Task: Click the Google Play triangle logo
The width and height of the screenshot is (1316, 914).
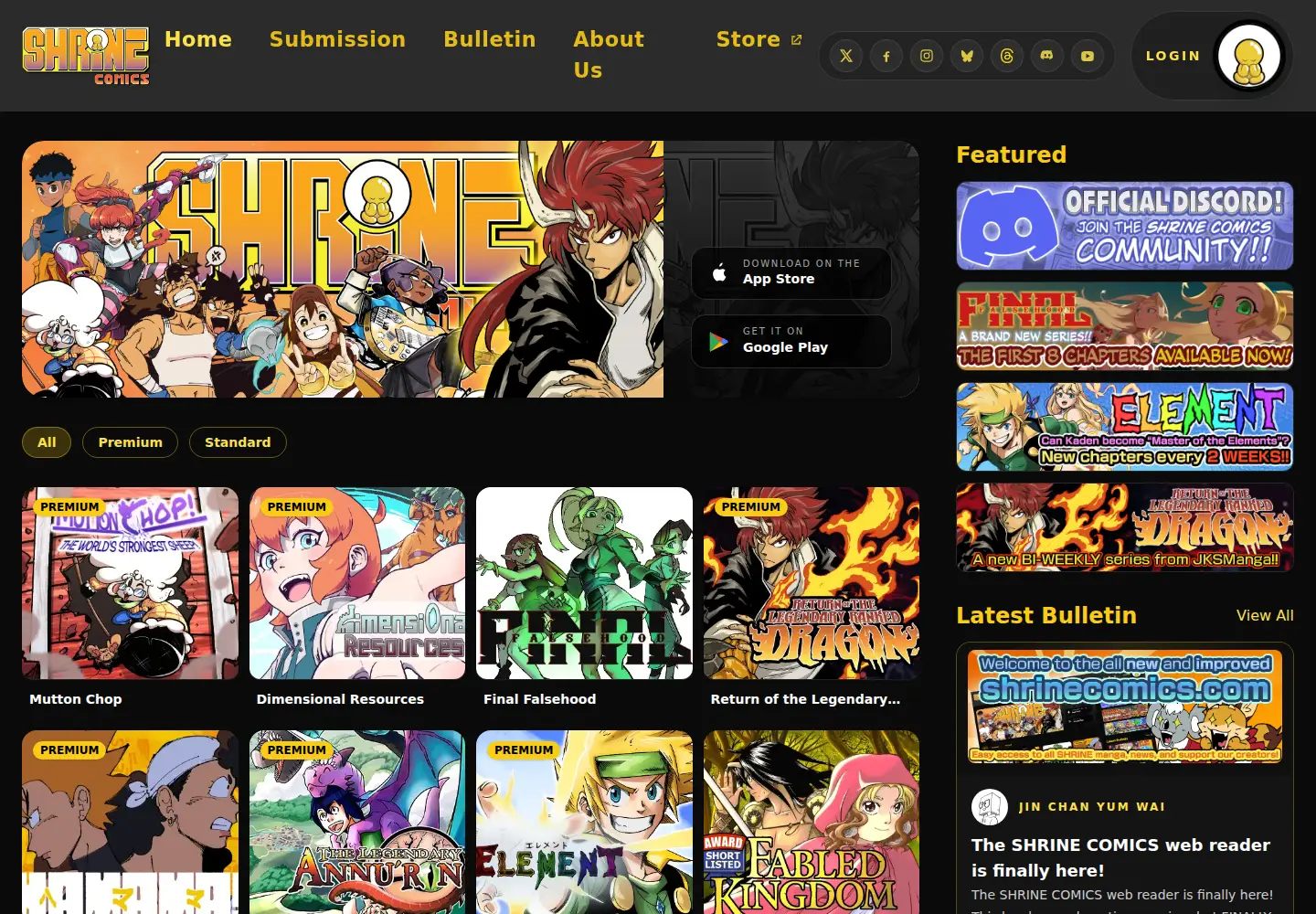Action: pos(719,341)
